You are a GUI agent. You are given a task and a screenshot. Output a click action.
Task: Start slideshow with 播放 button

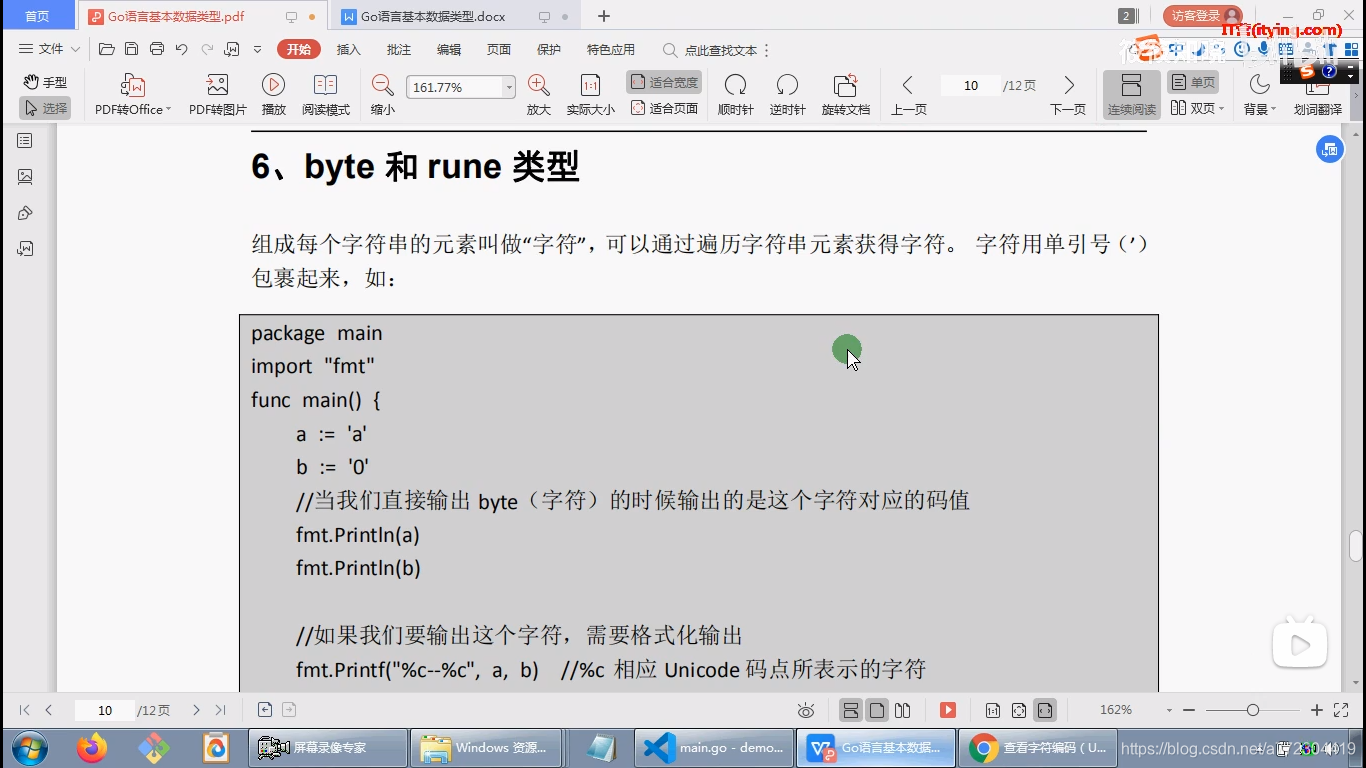(x=273, y=95)
